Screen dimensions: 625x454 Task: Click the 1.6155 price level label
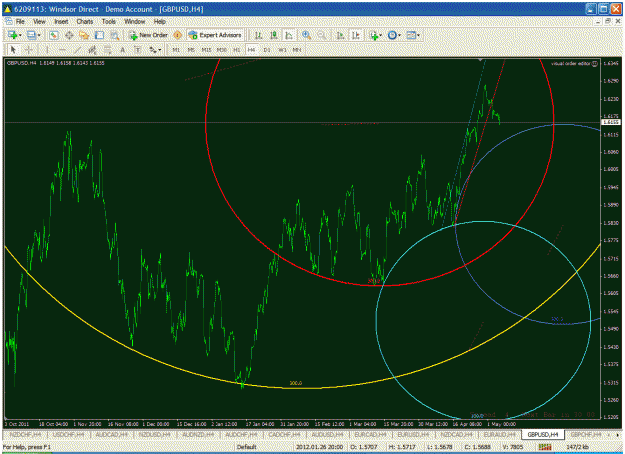pos(611,122)
